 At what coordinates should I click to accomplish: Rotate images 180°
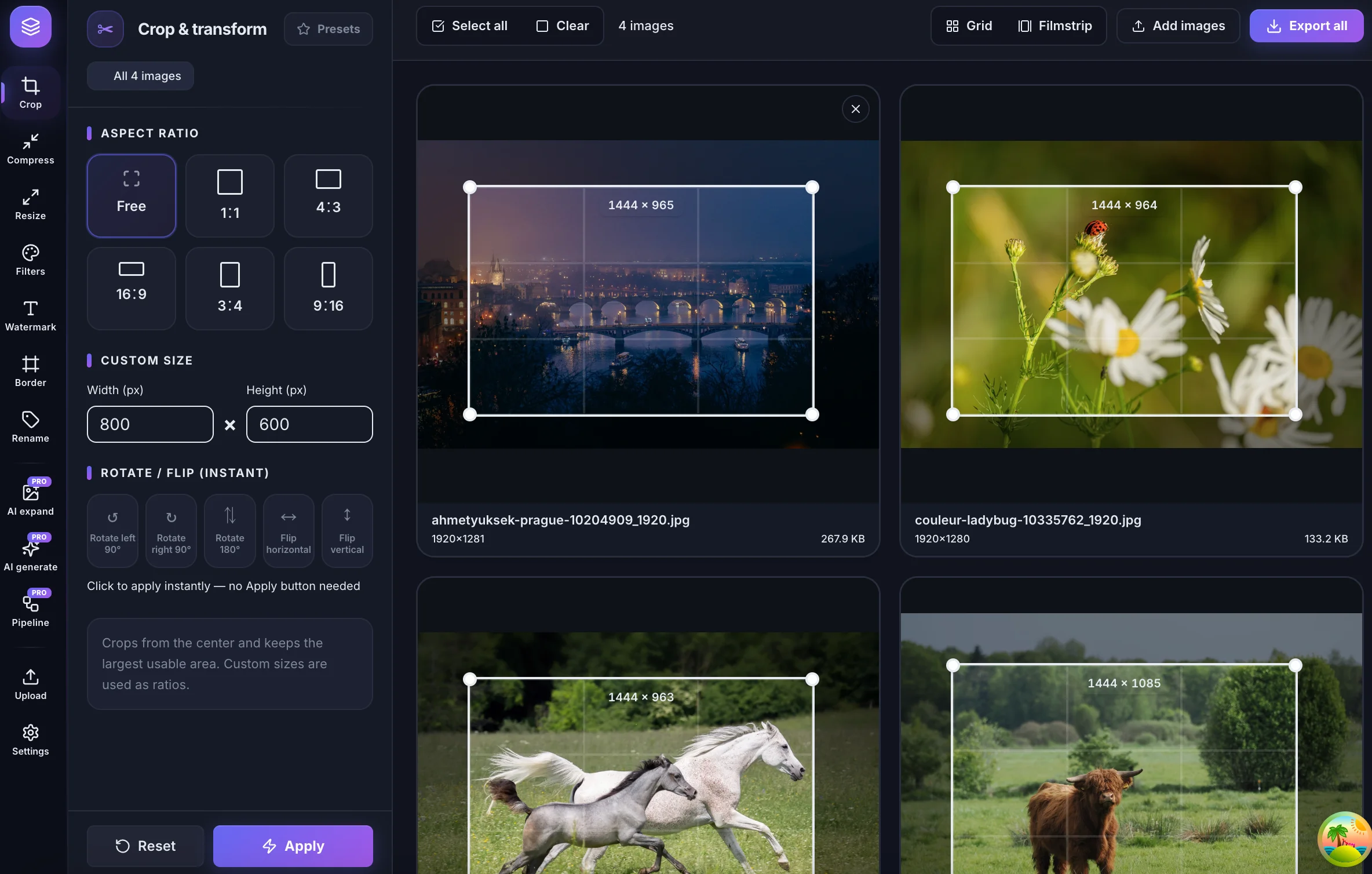[x=230, y=531]
